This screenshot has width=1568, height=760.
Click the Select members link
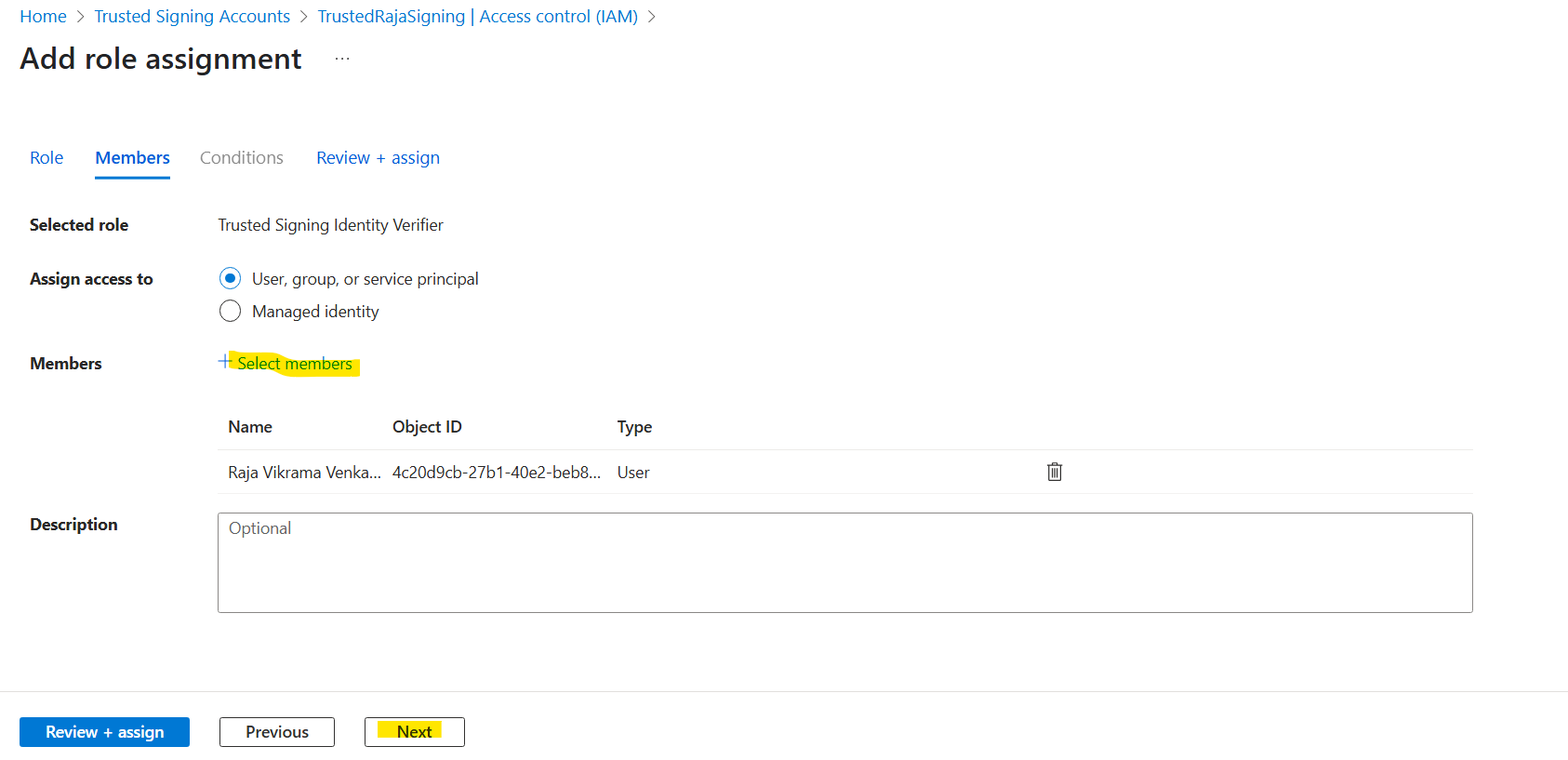295,364
